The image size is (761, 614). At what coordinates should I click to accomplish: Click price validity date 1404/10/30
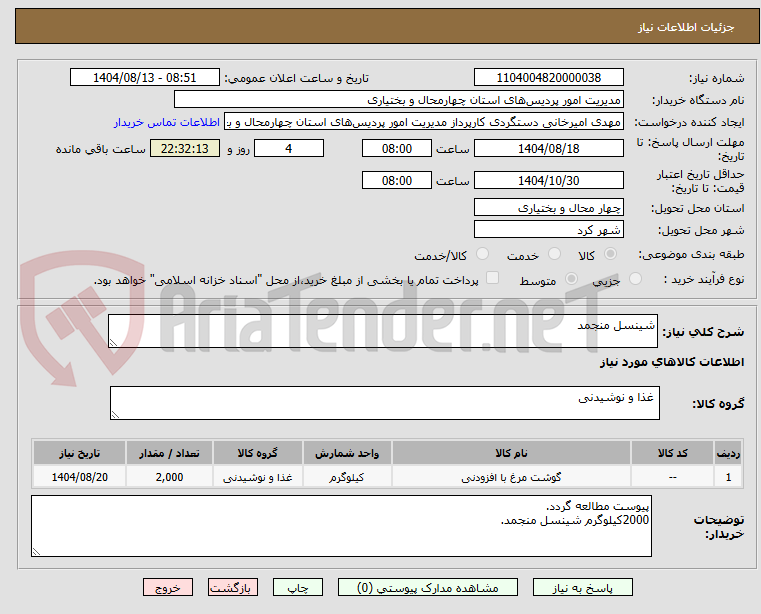pyautogui.click(x=548, y=181)
